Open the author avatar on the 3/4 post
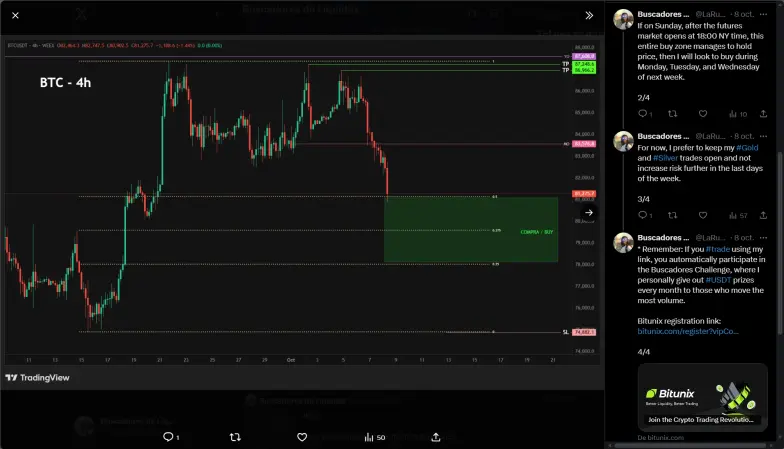Viewport: 784px width, 449px height. (624, 142)
